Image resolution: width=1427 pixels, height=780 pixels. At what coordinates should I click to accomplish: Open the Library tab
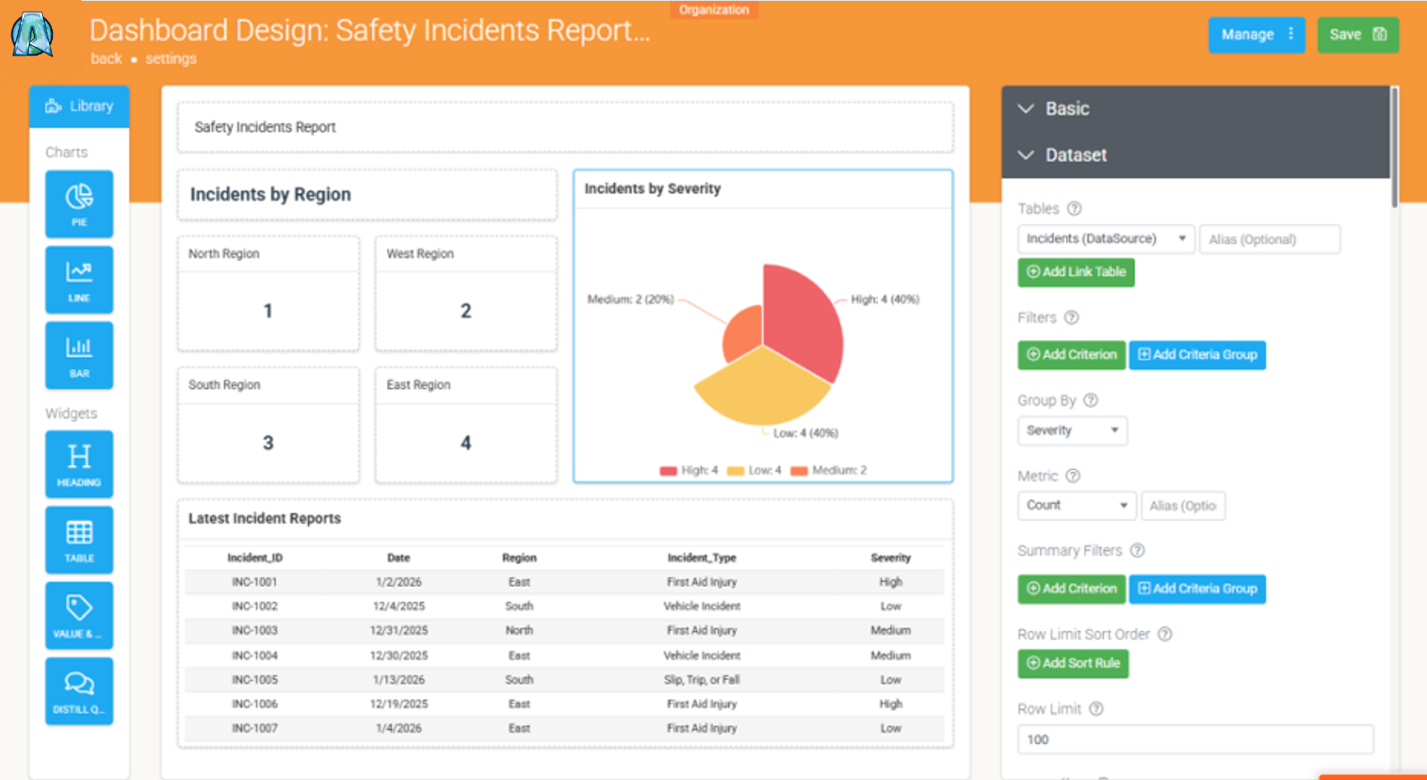click(79, 106)
